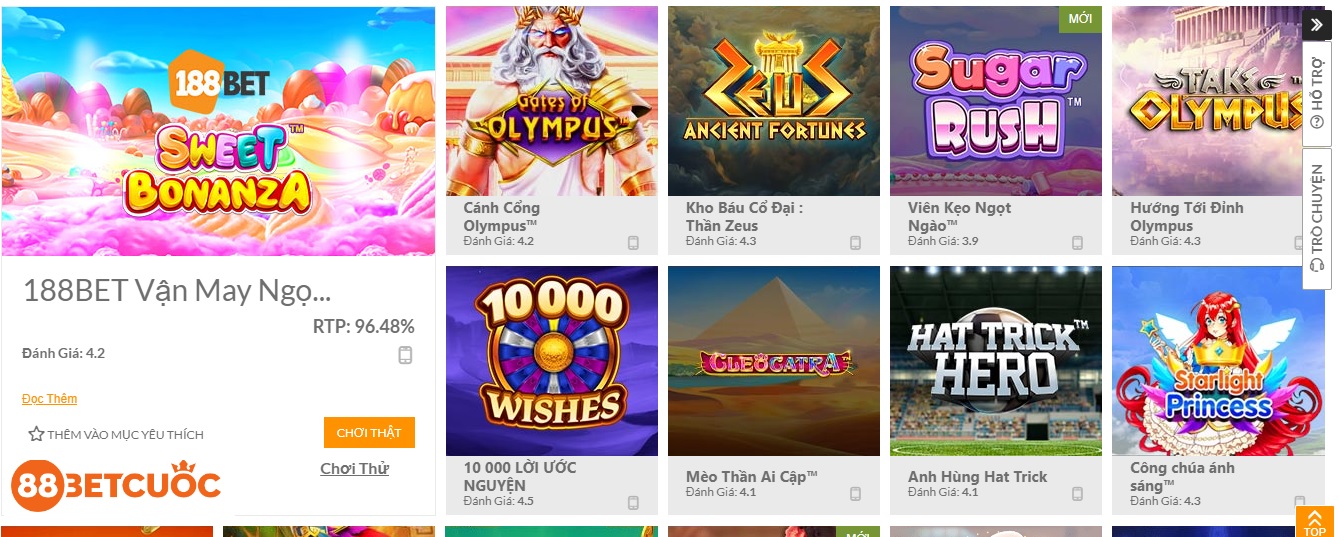Image resolution: width=1339 pixels, height=537 pixels.
Task: Click the star icon to add to favorites
Action: (x=36, y=434)
